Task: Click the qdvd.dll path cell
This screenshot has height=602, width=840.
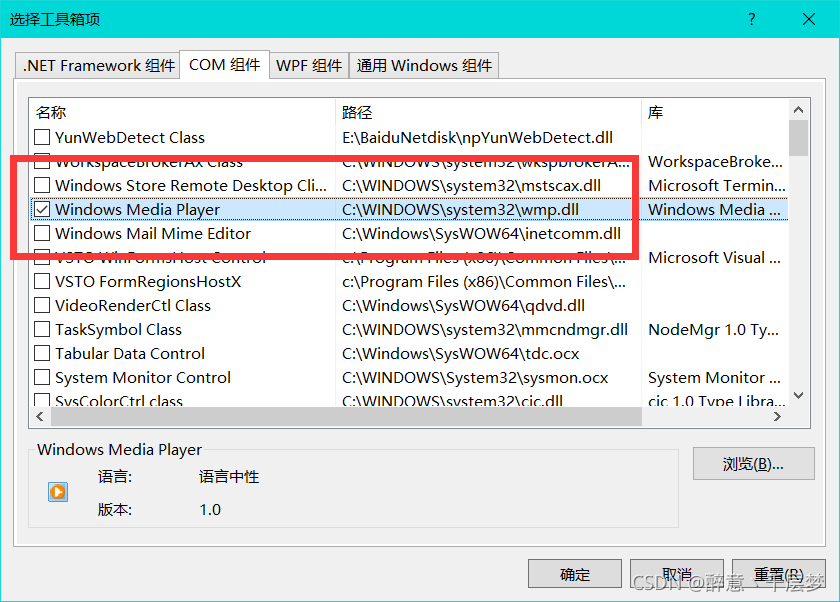Action: [x=463, y=306]
